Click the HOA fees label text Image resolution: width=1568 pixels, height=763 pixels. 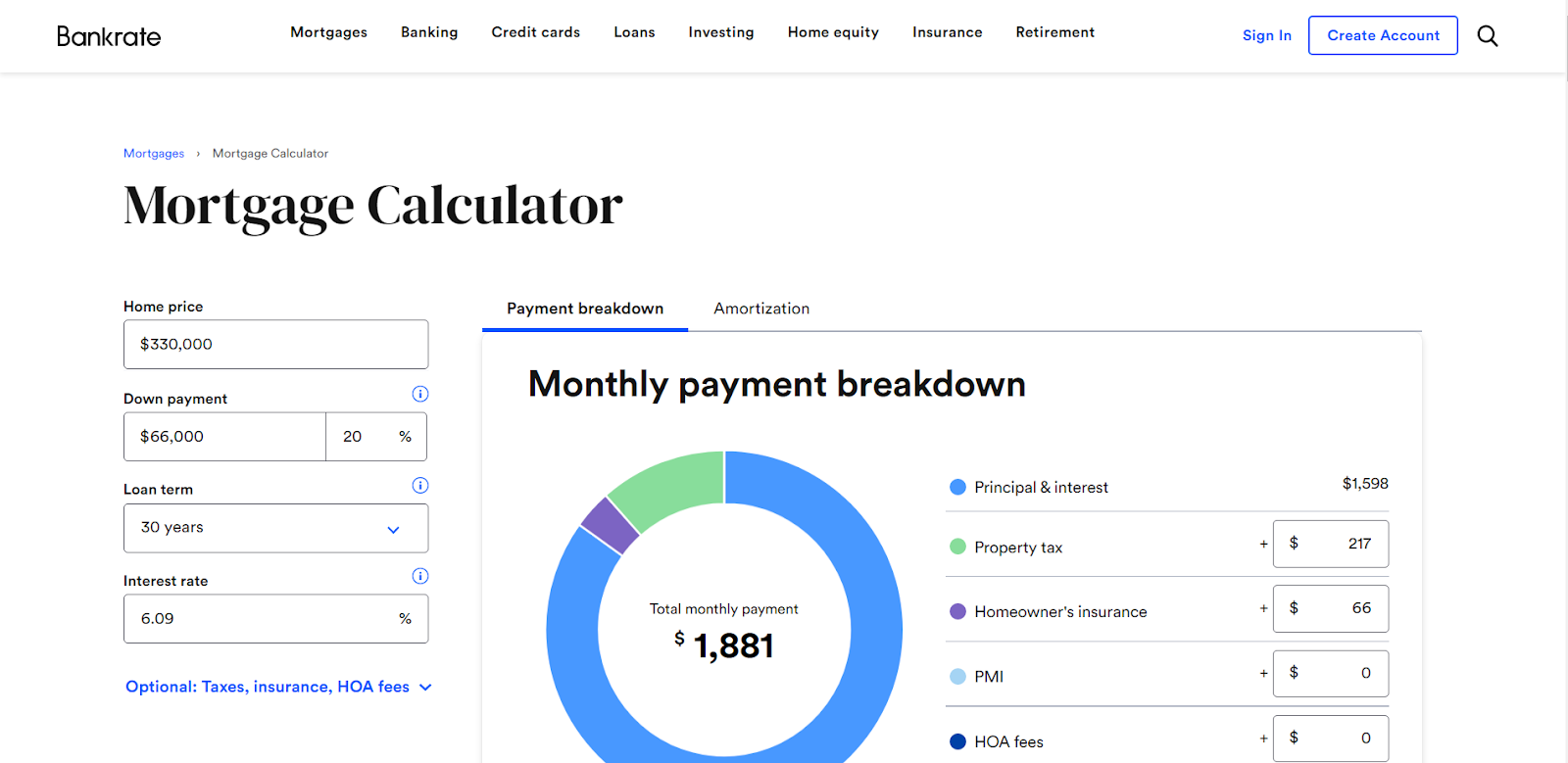[1008, 742]
